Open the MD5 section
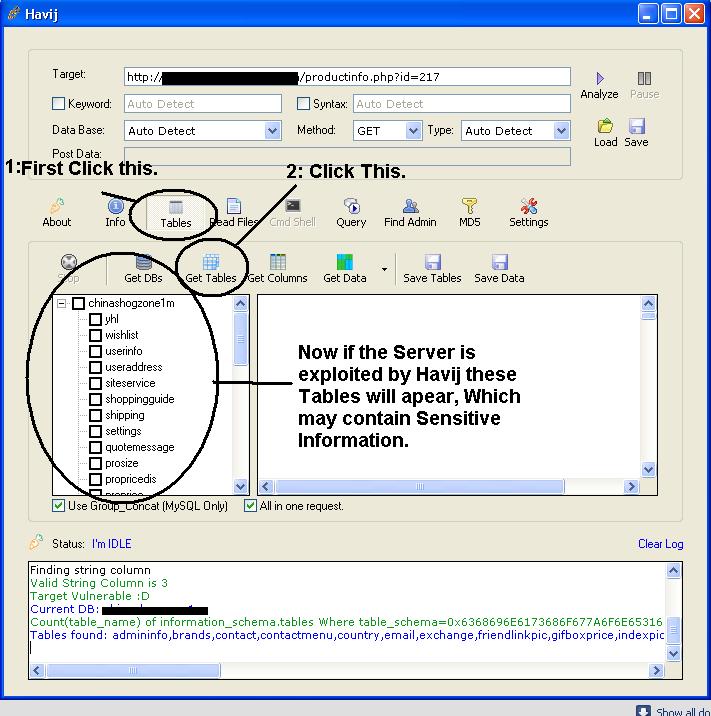The image size is (711, 716). pos(469,213)
